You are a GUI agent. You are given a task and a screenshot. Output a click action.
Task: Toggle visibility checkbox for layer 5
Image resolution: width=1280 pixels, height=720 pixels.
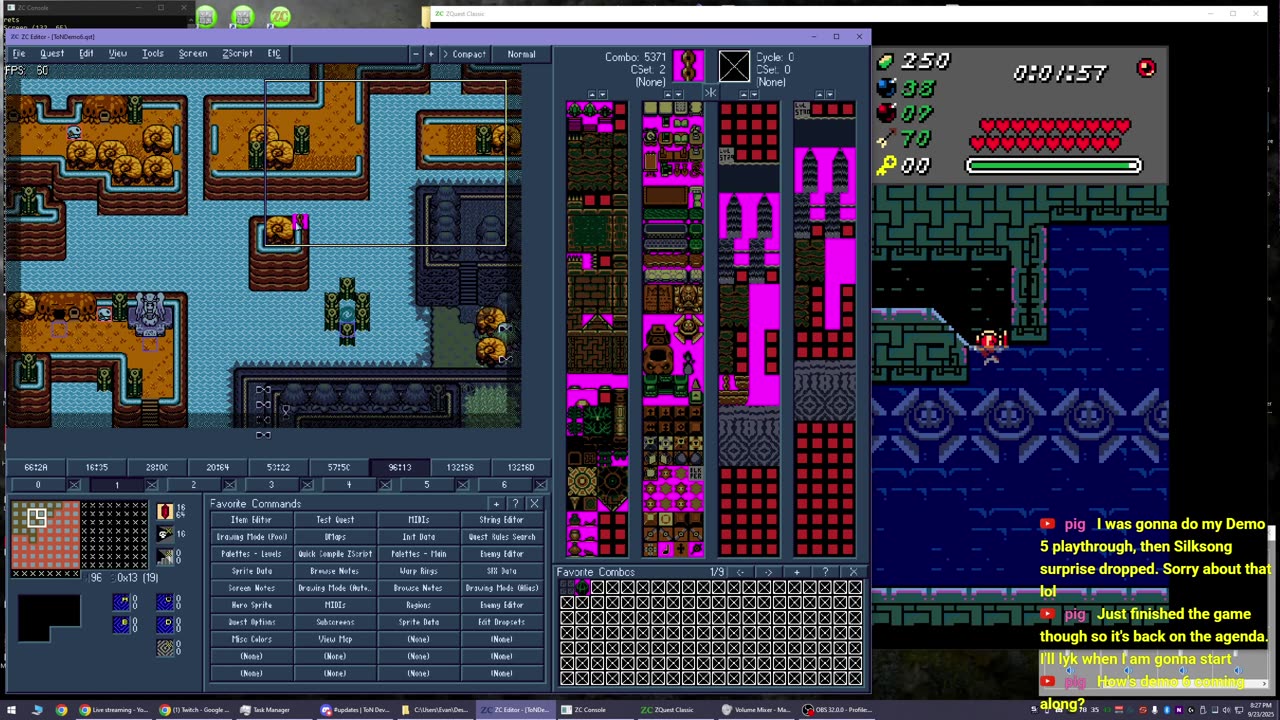tap(463, 485)
